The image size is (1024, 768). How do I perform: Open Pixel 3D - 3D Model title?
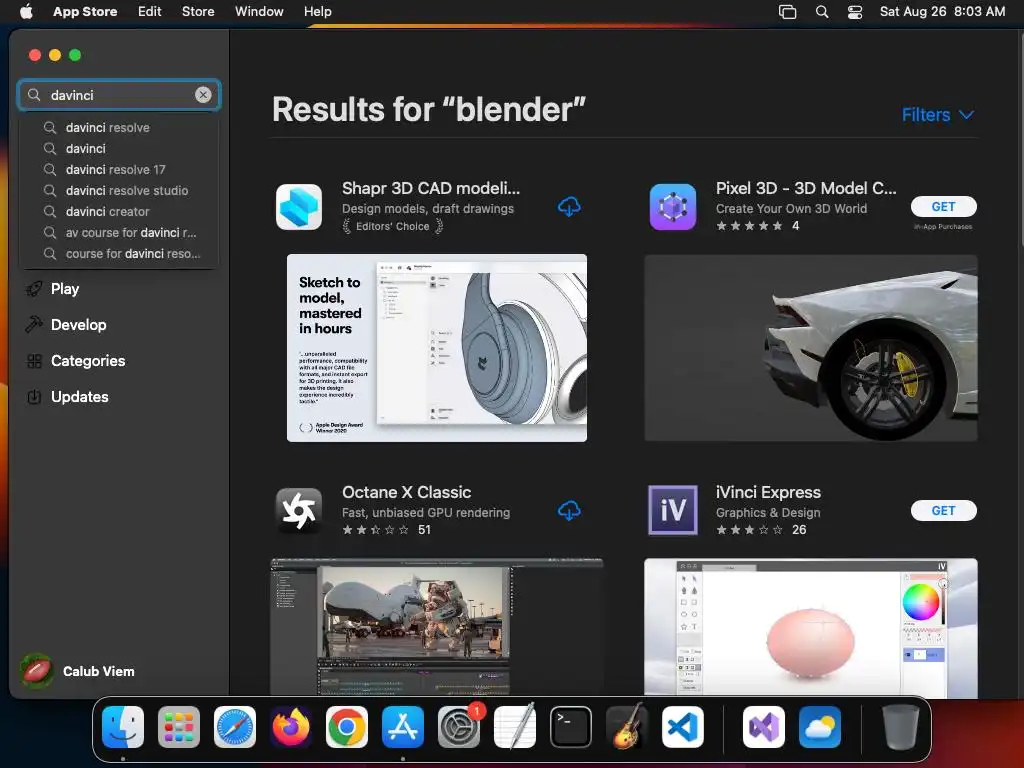[806, 188]
